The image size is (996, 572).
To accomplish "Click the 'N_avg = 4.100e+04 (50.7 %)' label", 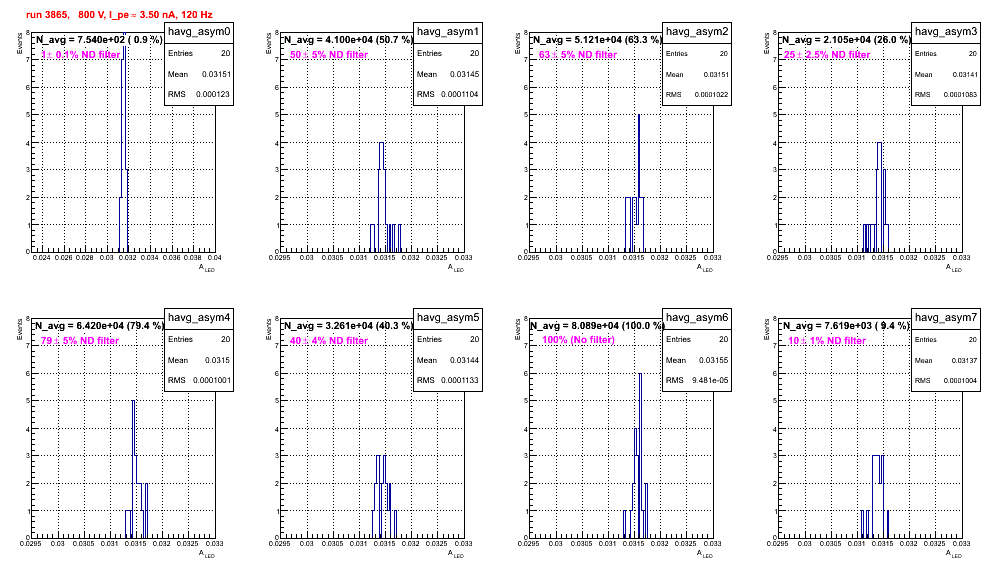I will 347,39.
